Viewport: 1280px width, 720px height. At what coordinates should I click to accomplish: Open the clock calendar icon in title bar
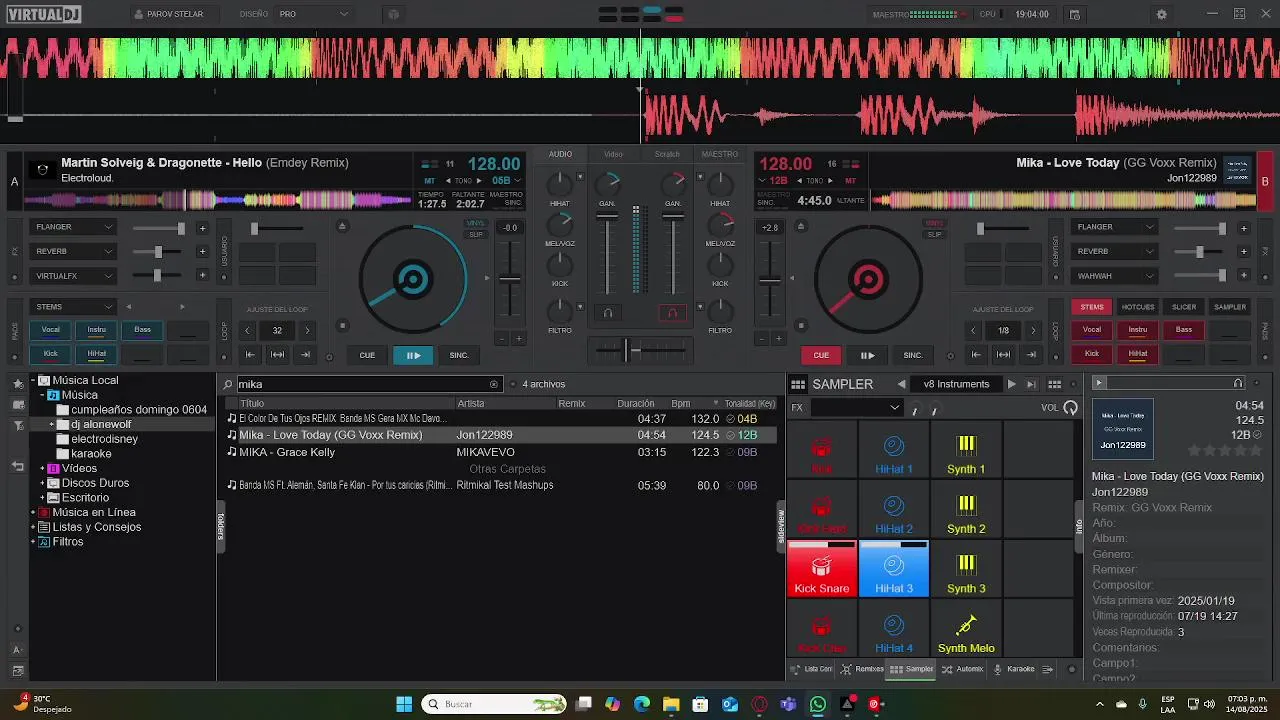(x=1075, y=14)
